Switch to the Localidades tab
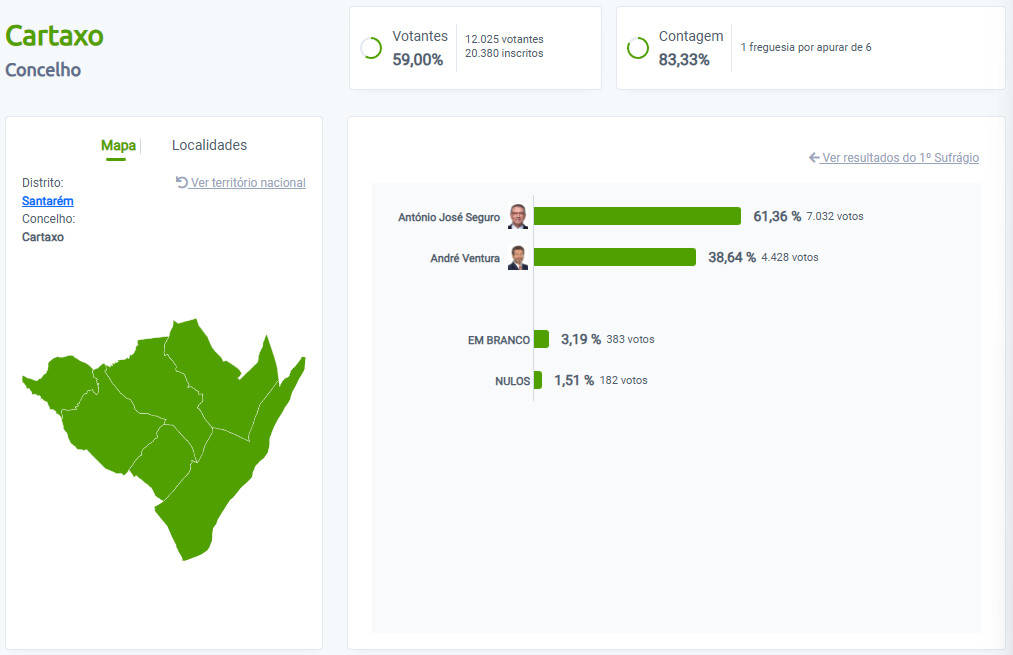 [209, 145]
